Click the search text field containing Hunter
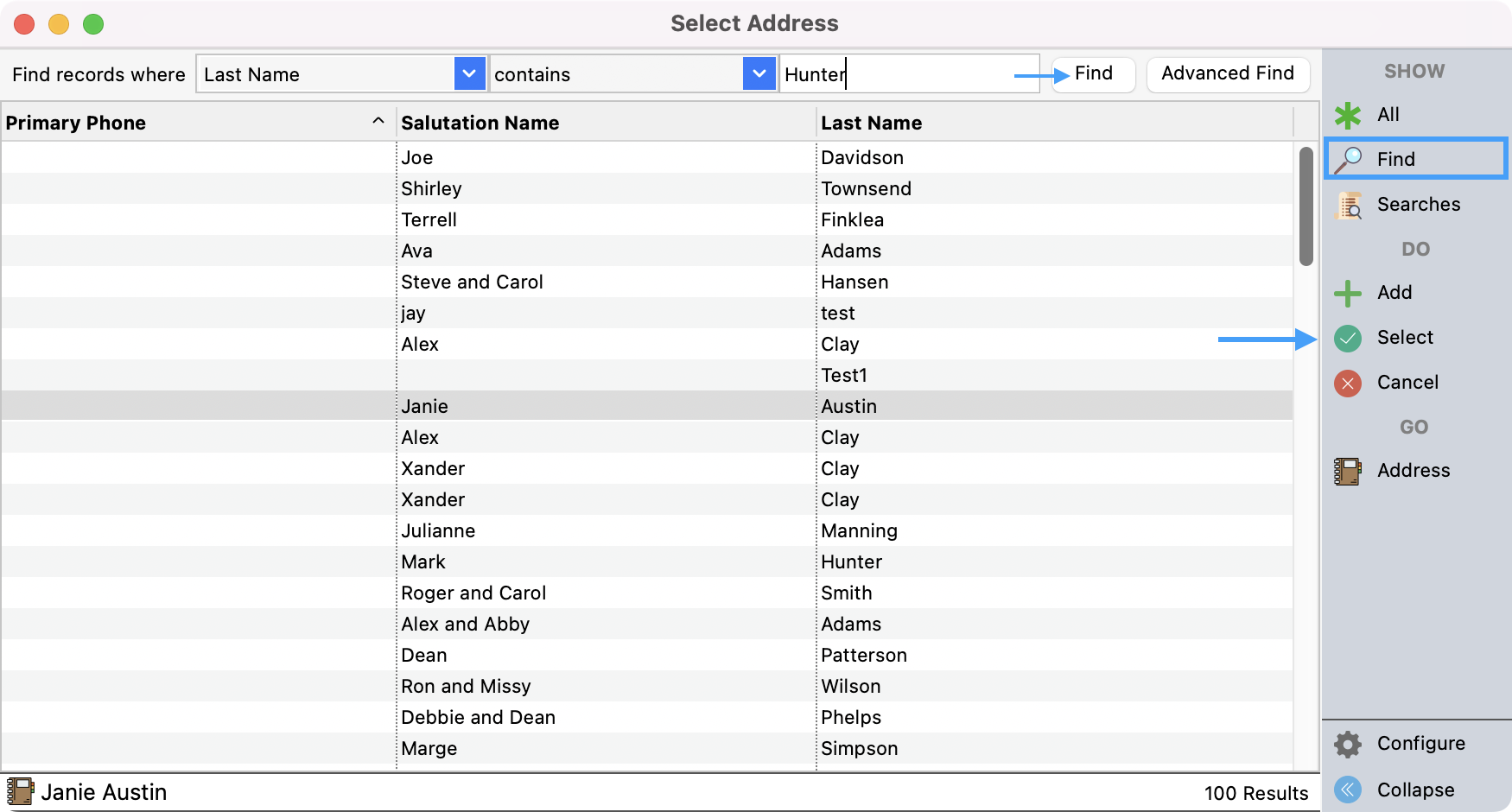Image resolution: width=1512 pixels, height=812 pixels. coord(907,74)
